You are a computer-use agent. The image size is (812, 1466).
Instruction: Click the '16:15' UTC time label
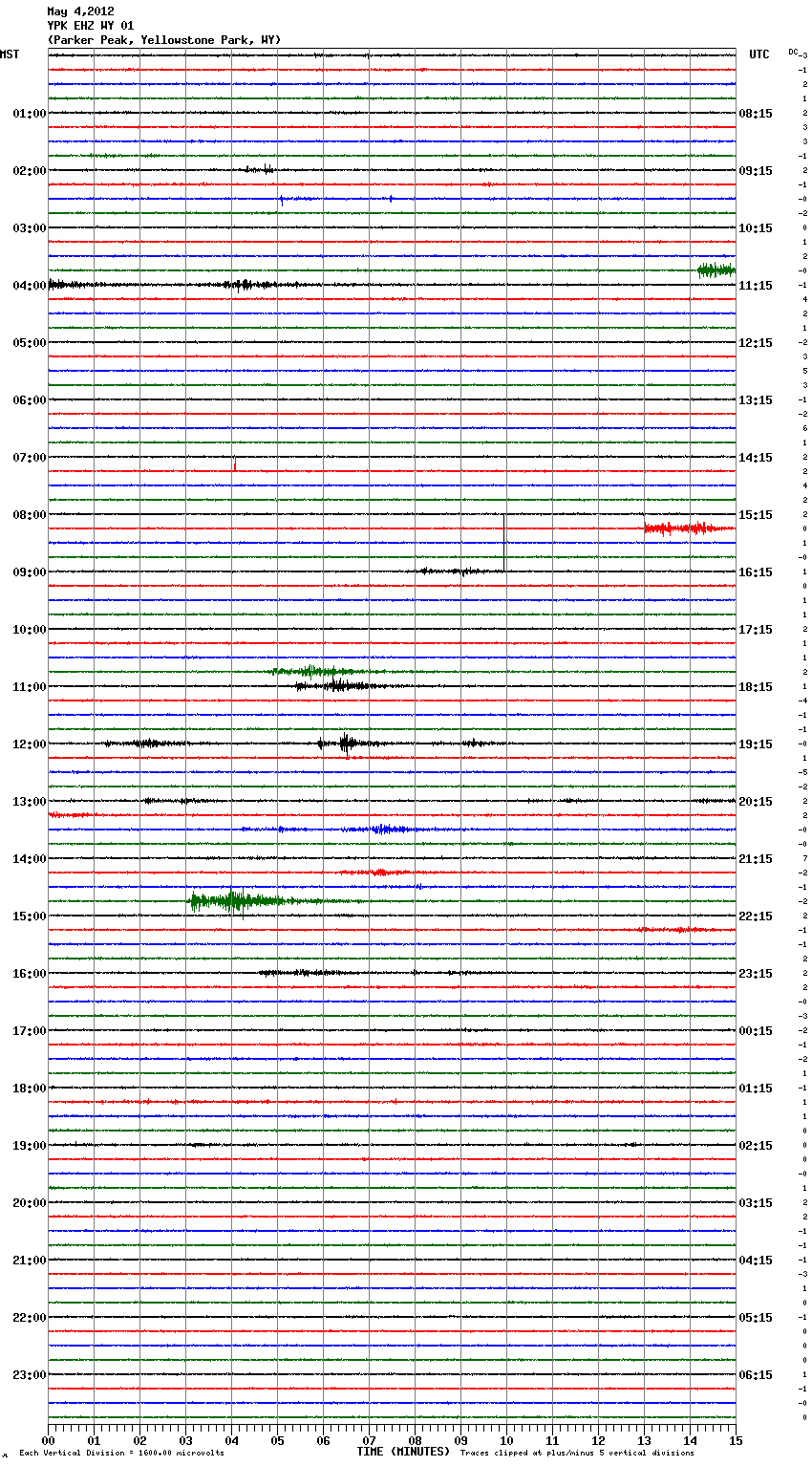click(x=756, y=572)
